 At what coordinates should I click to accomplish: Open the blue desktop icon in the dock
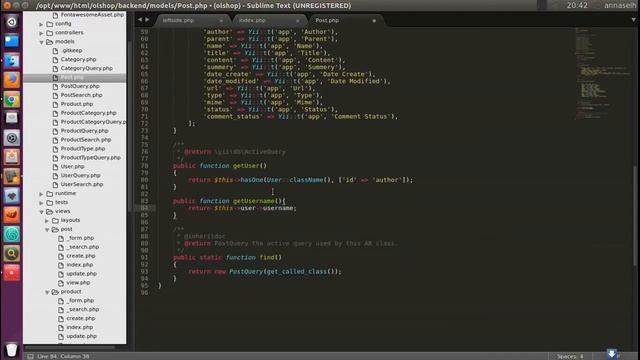(11, 41)
